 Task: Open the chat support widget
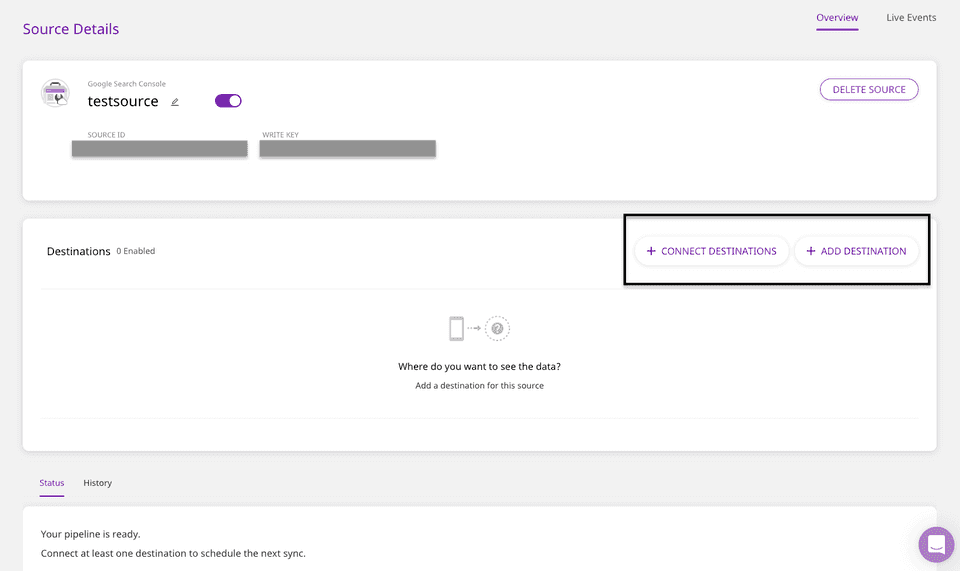click(936, 545)
